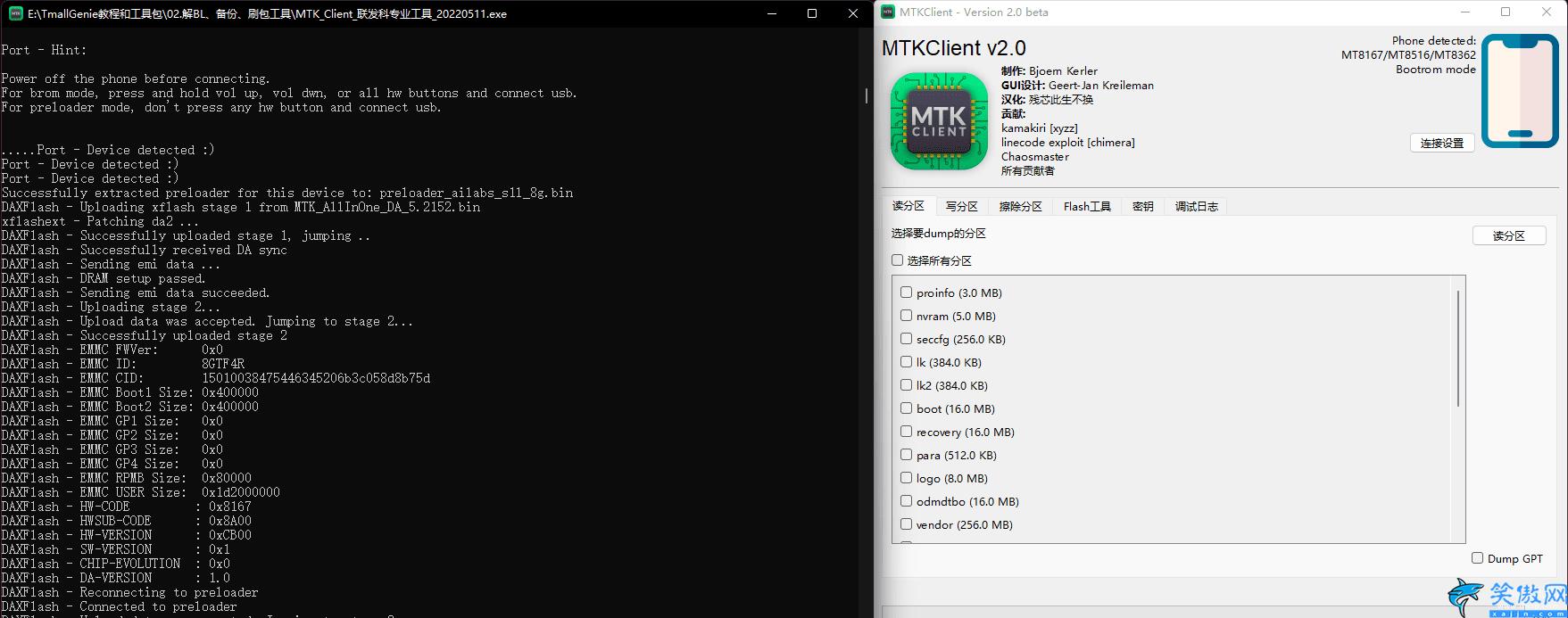Switch to the 读分区 tab
The width and height of the screenshot is (1568, 618).
[908, 206]
